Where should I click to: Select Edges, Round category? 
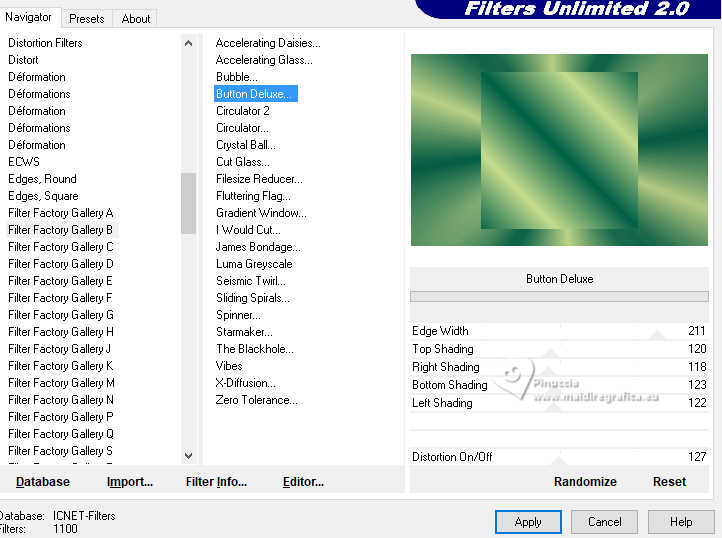pyautogui.click(x=42, y=179)
